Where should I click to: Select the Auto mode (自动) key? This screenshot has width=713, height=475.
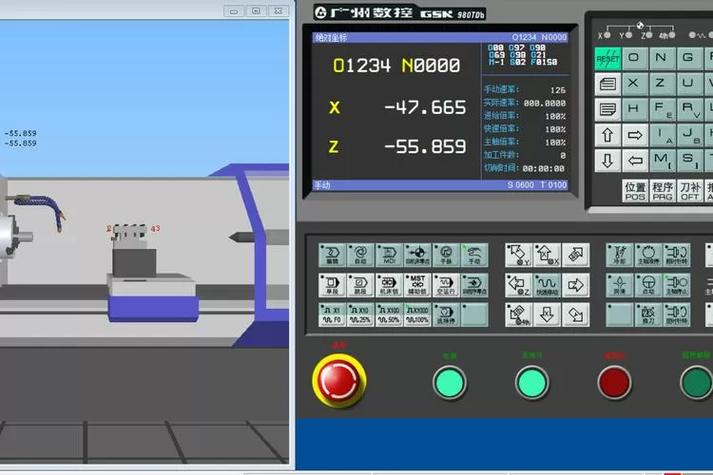[x=361, y=255]
